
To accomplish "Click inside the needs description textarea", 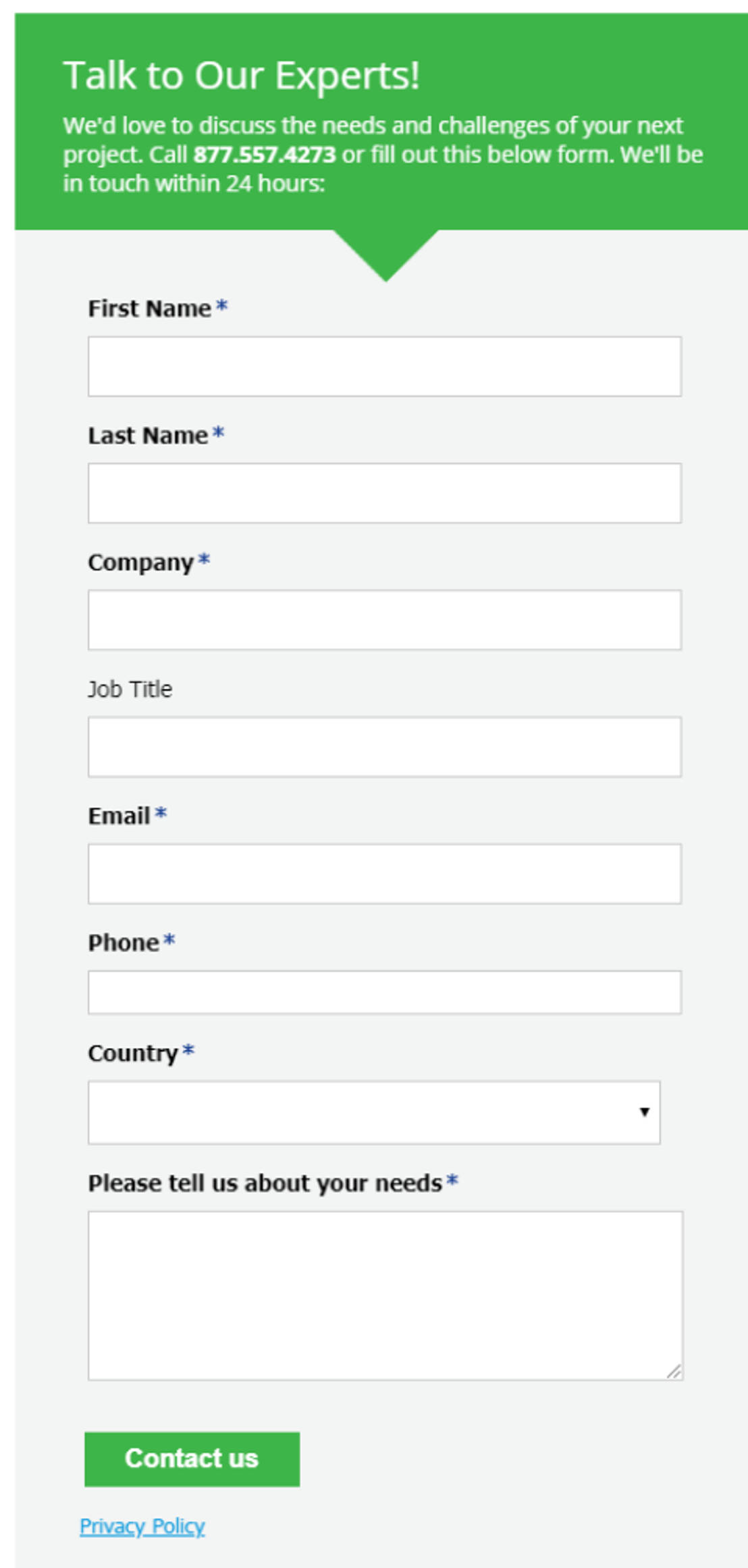I will (x=383, y=1303).
